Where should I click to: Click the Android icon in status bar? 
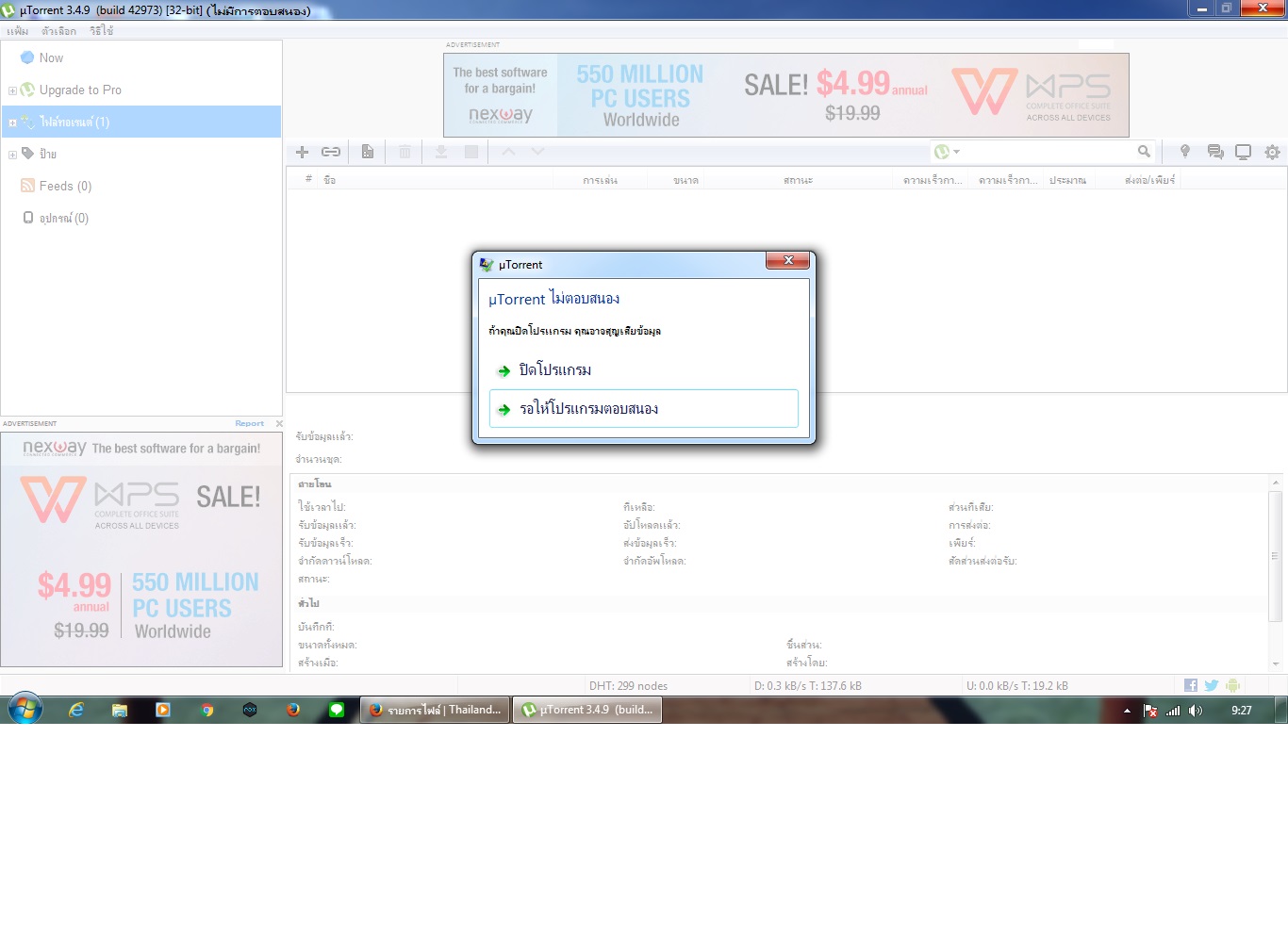1232,685
